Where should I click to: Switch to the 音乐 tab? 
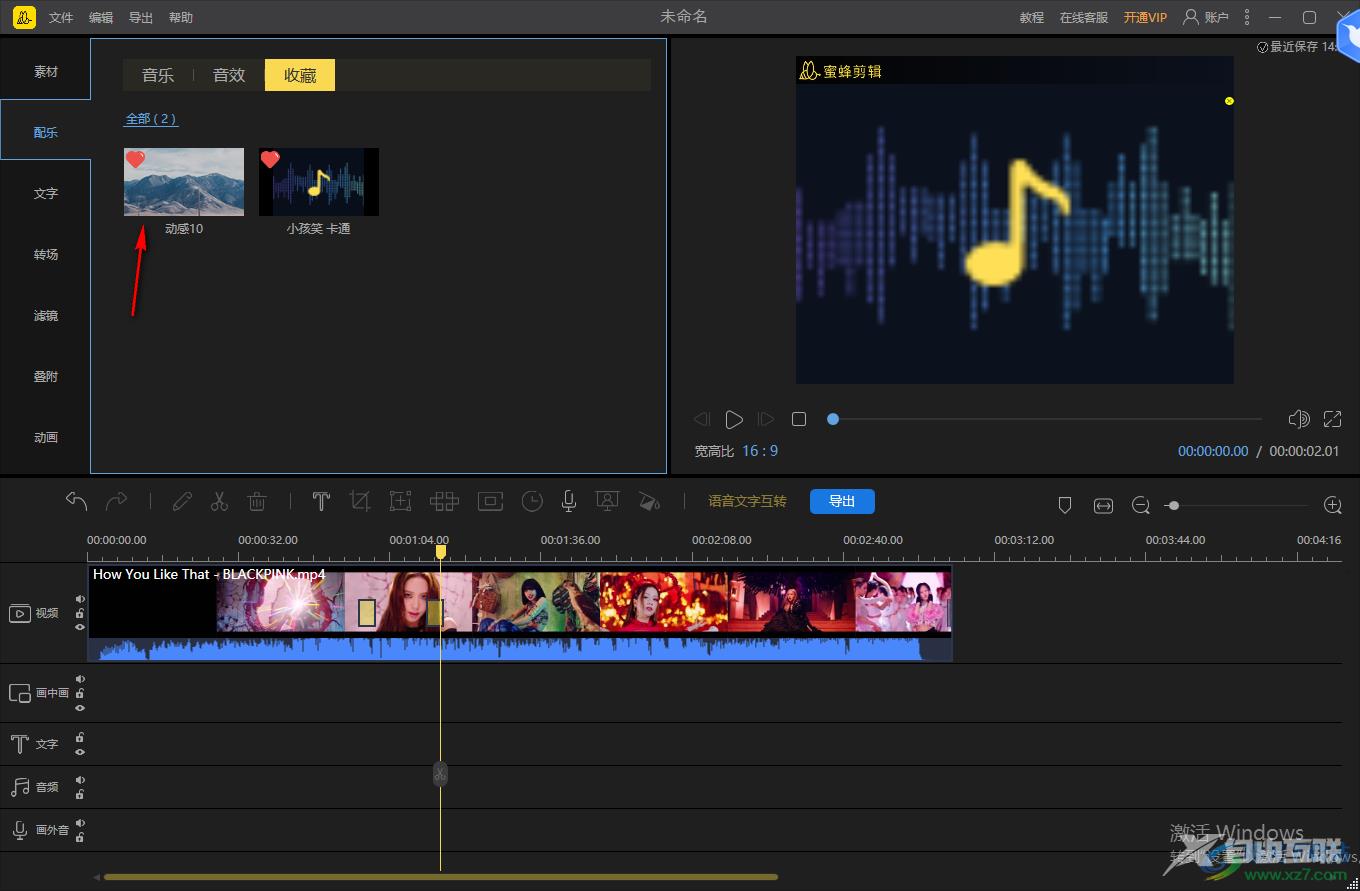(158, 75)
